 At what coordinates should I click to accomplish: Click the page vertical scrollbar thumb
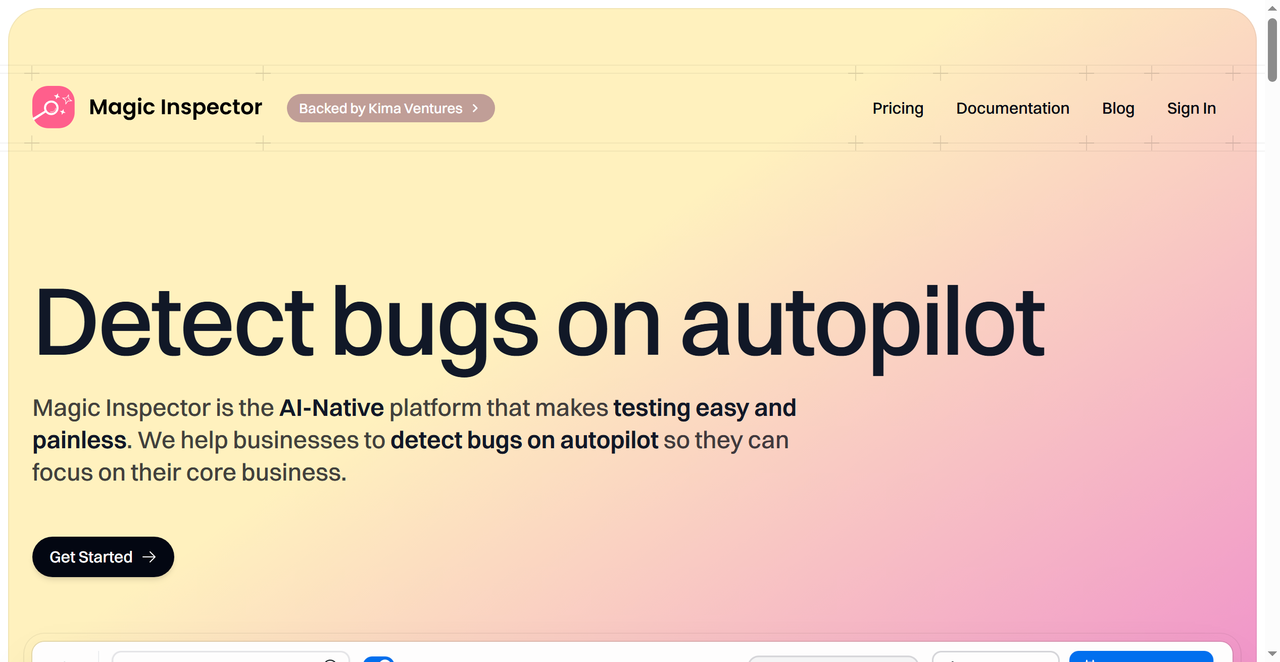tap(1272, 48)
